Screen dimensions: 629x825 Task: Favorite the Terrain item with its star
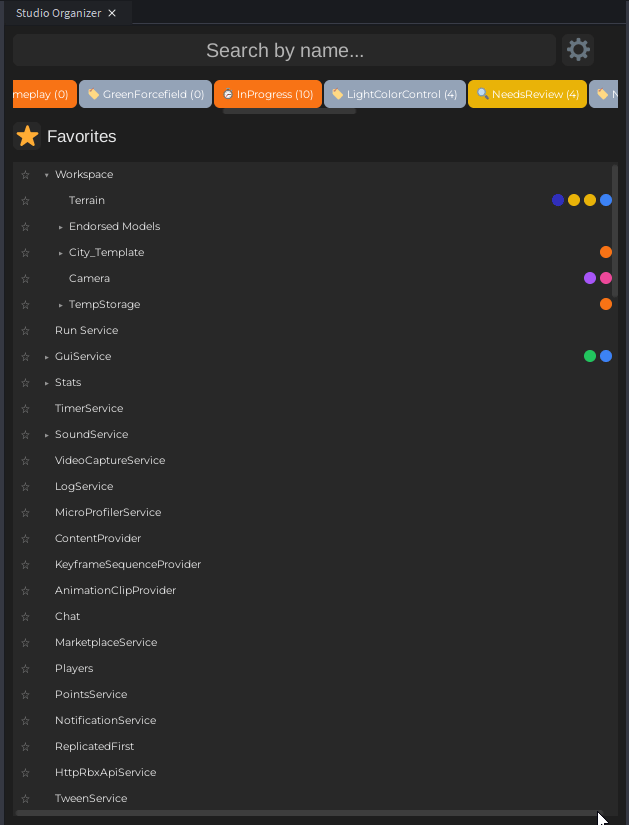click(26, 200)
